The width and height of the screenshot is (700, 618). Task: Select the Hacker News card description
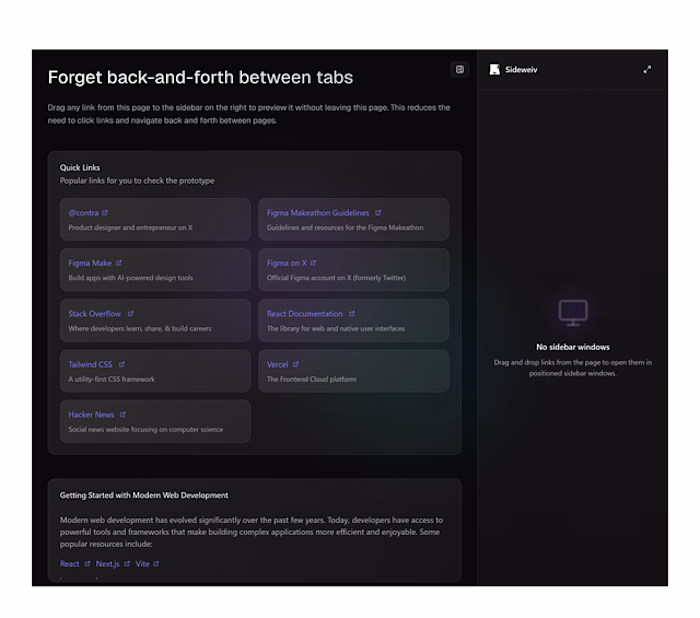point(145,430)
